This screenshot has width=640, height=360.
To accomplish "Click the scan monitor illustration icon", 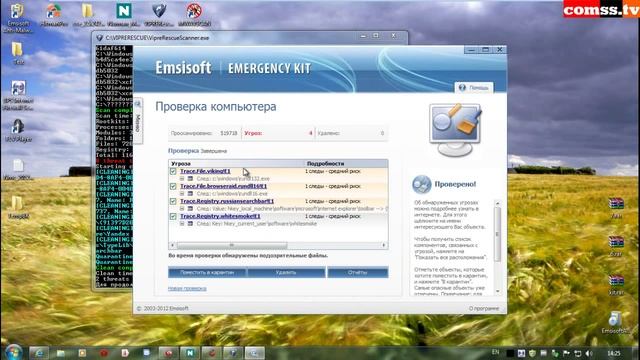I will coord(455,130).
